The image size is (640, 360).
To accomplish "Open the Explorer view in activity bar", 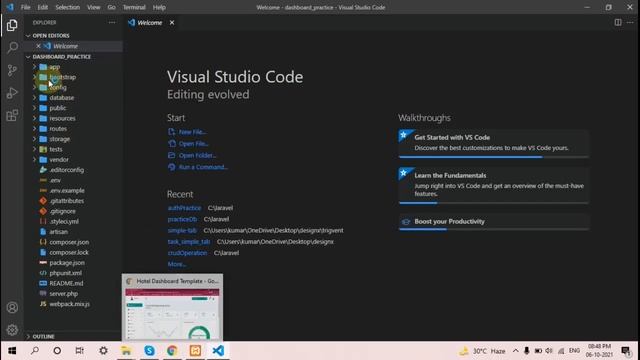I will pos(12,25).
